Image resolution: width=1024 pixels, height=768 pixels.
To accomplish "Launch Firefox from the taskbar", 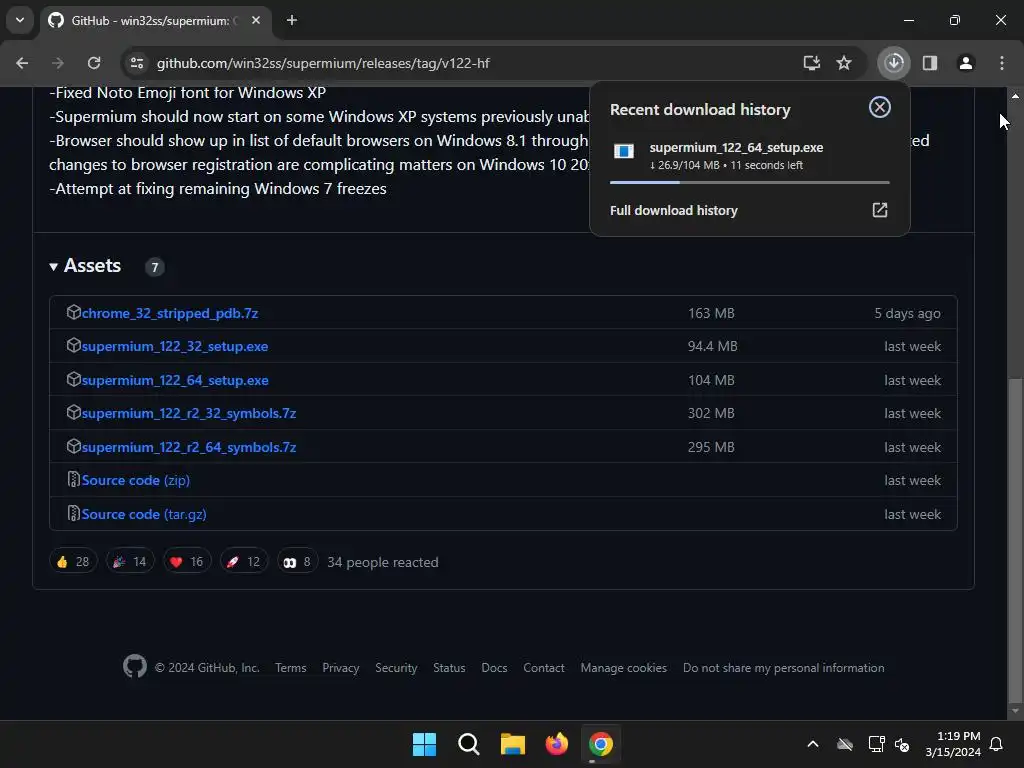I will 557,744.
